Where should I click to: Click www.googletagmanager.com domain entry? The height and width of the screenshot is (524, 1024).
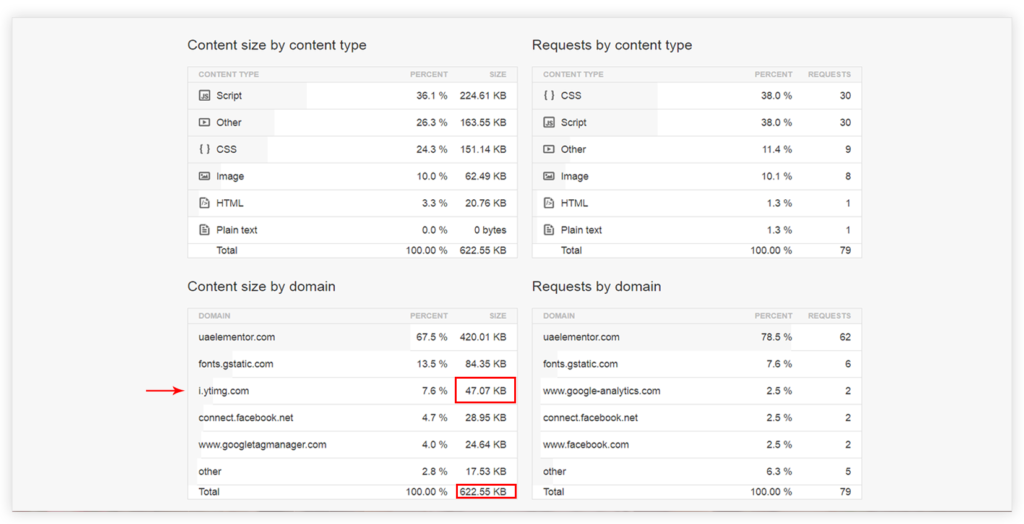pyautogui.click(x=262, y=444)
